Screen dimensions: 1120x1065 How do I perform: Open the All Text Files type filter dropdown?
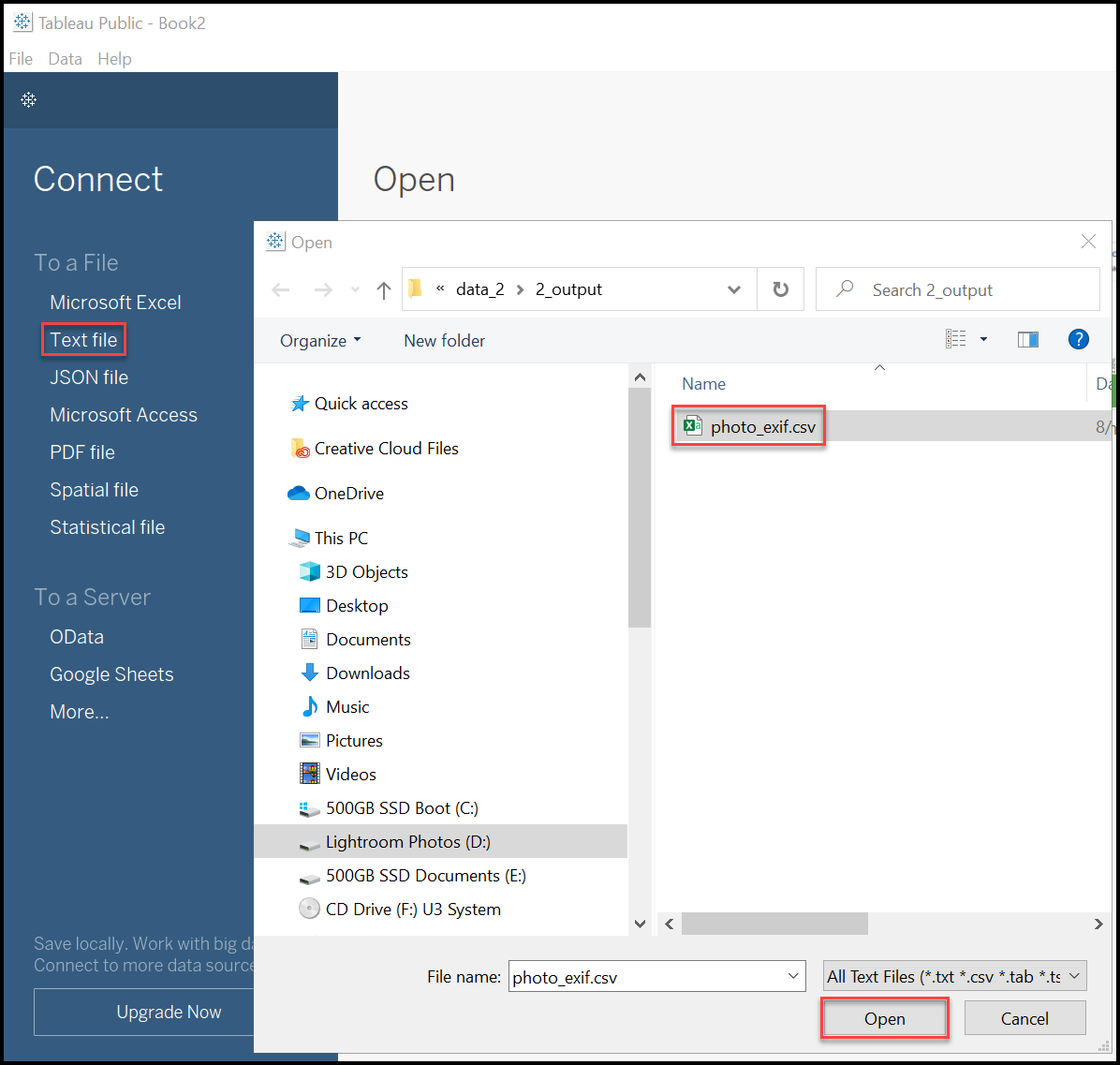coord(955,976)
